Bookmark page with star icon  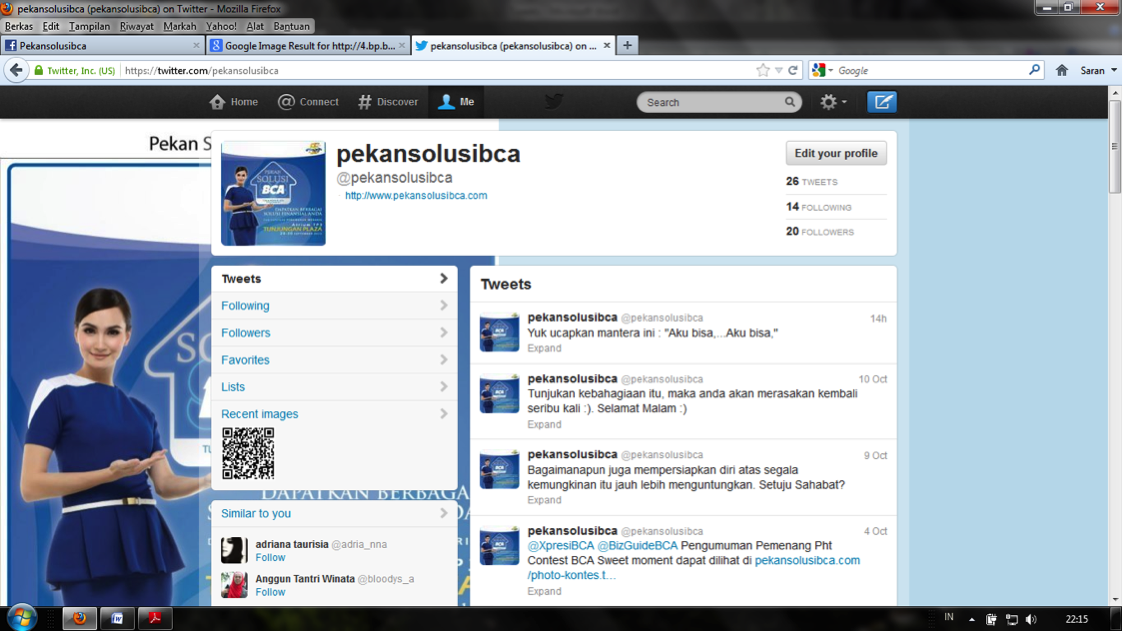[763, 70]
